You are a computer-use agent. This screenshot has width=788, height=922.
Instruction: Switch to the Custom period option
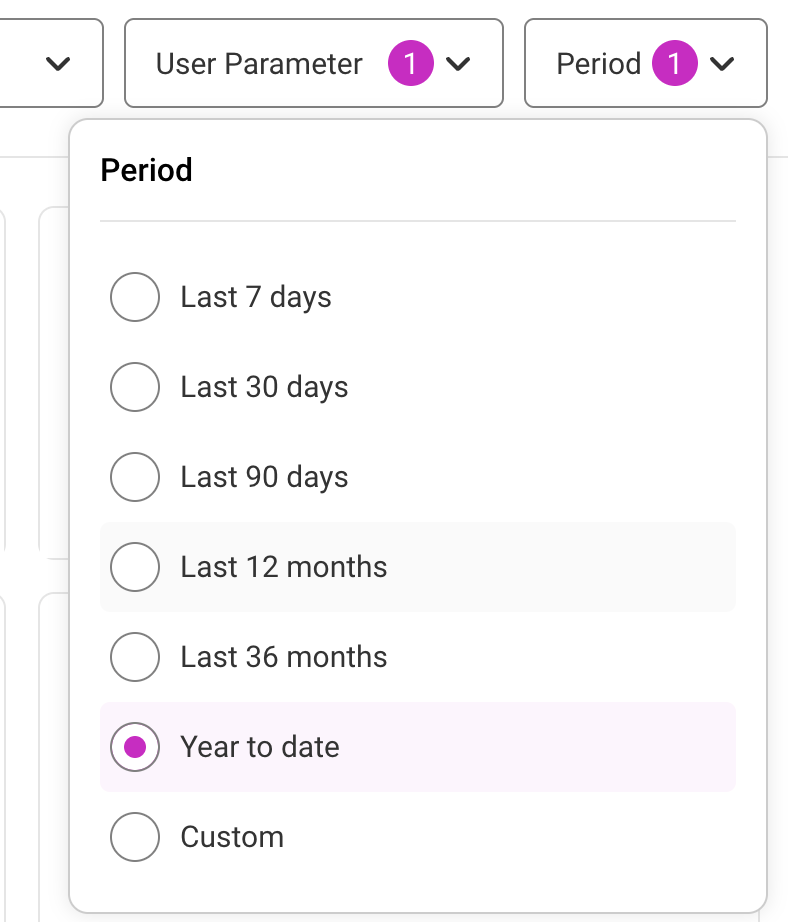[x=135, y=837]
